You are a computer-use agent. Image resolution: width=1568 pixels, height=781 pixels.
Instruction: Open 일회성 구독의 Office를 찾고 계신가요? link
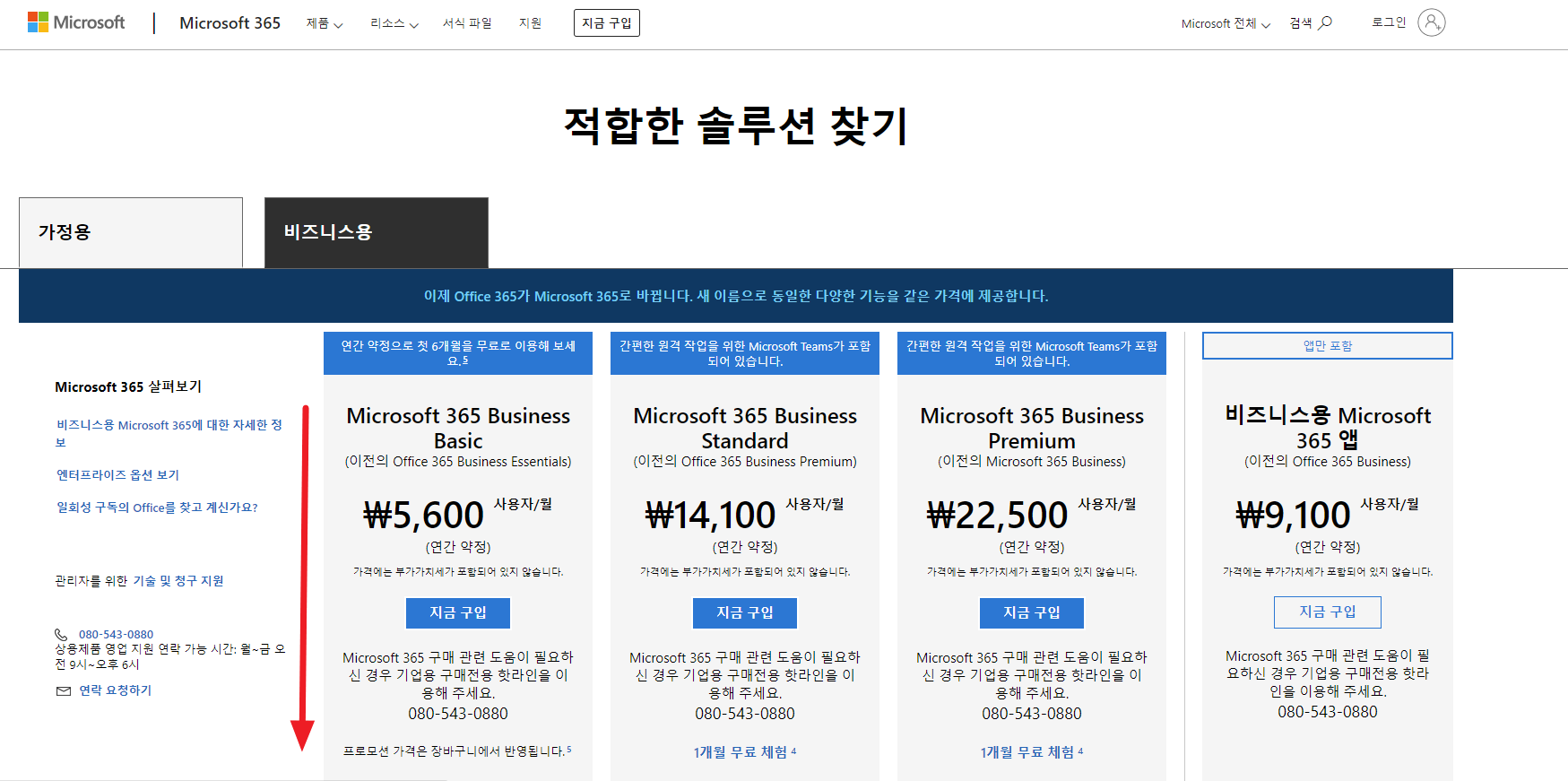[157, 508]
